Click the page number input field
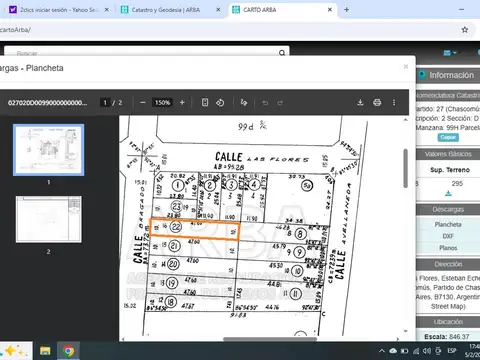The image size is (480, 360). pyautogui.click(x=105, y=103)
